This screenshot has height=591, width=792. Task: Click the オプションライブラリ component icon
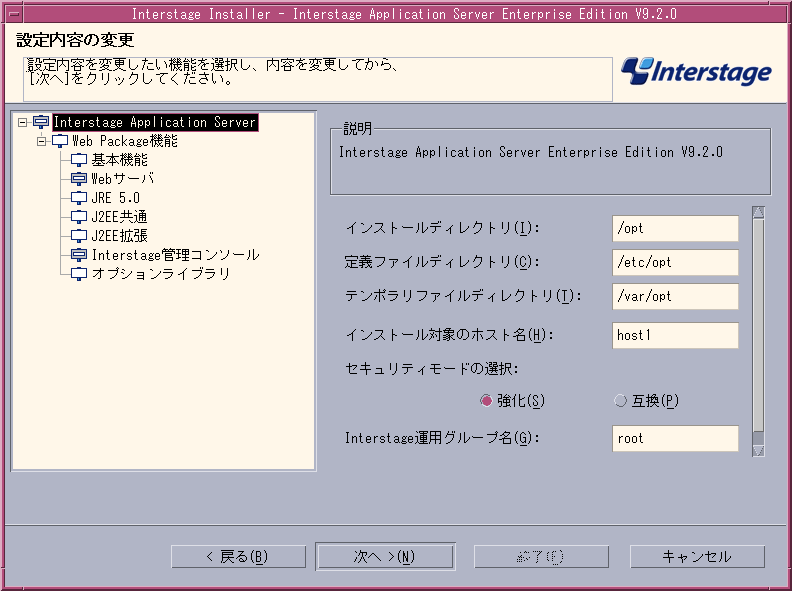pyautogui.click(x=79, y=274)
